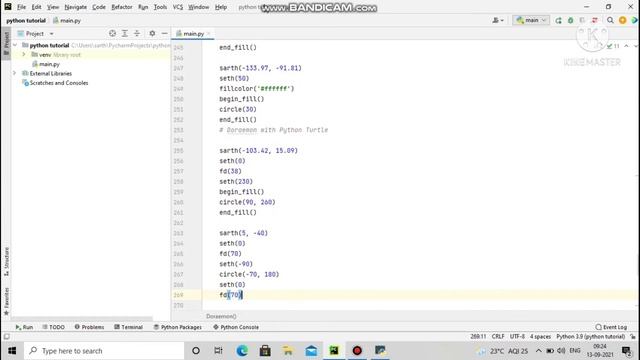The height and width of the screenshot is (360, 640).
Task: Click circle(-70, 180) code line
Action: point(249,274)
